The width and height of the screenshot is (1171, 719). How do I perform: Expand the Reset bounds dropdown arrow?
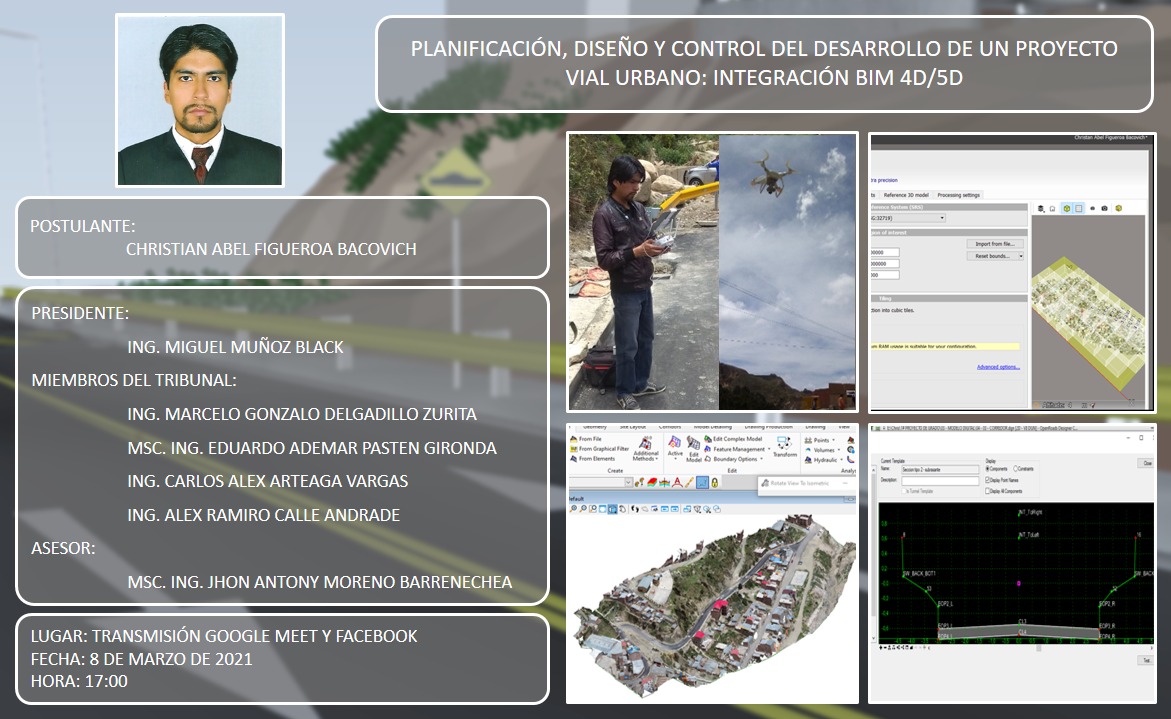pos(1021,256)
